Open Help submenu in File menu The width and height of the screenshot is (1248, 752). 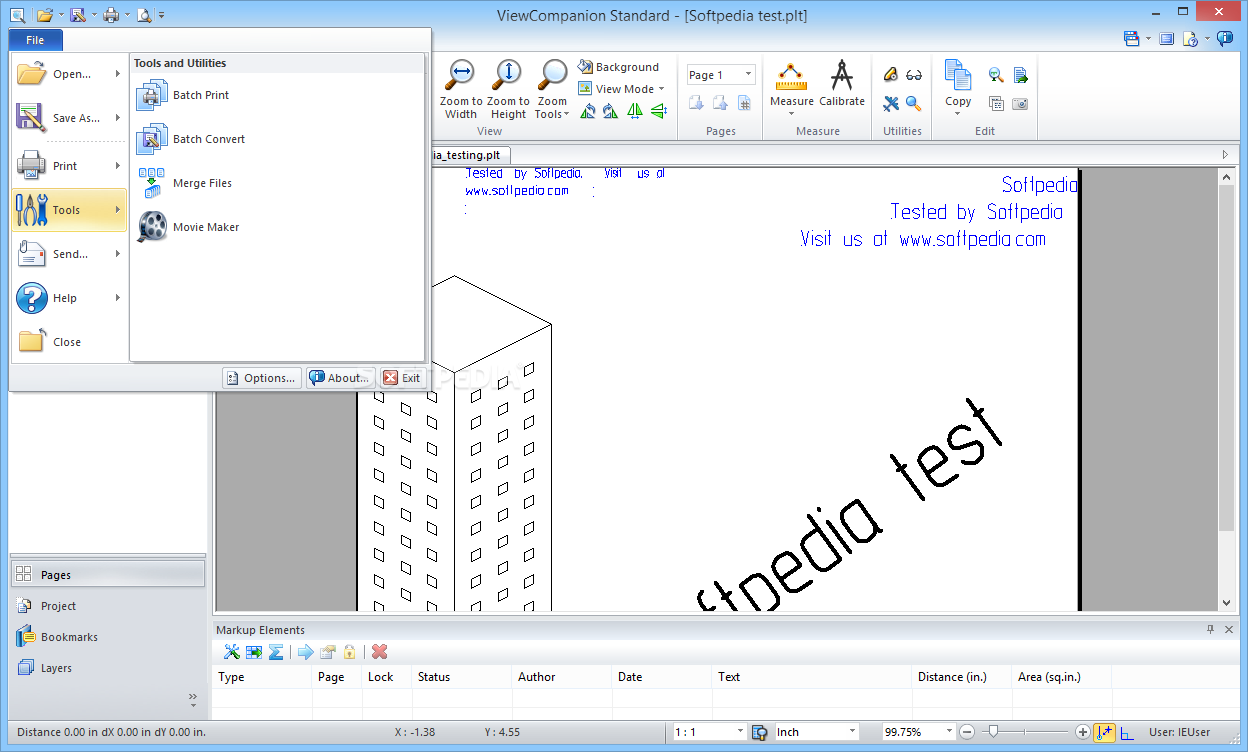tap(68, 298)
